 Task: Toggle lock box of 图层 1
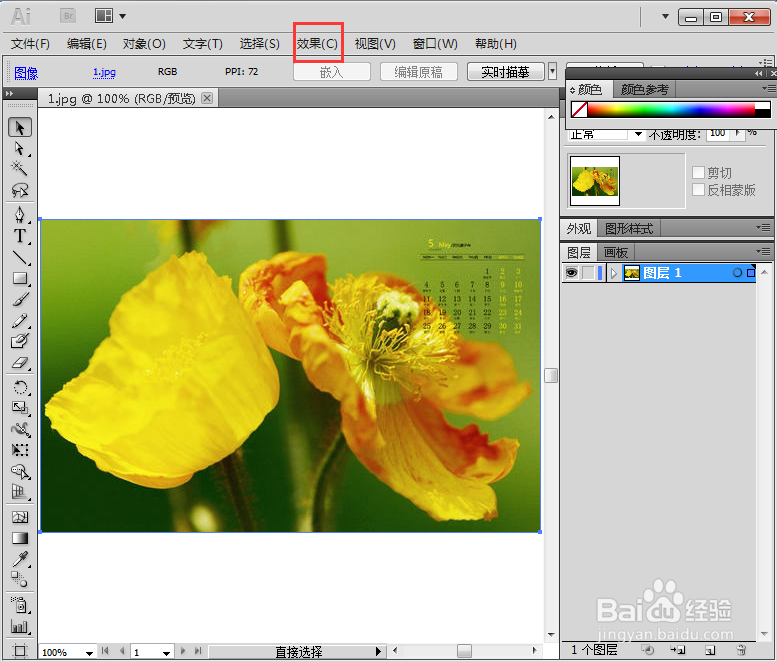coord(588,273)
